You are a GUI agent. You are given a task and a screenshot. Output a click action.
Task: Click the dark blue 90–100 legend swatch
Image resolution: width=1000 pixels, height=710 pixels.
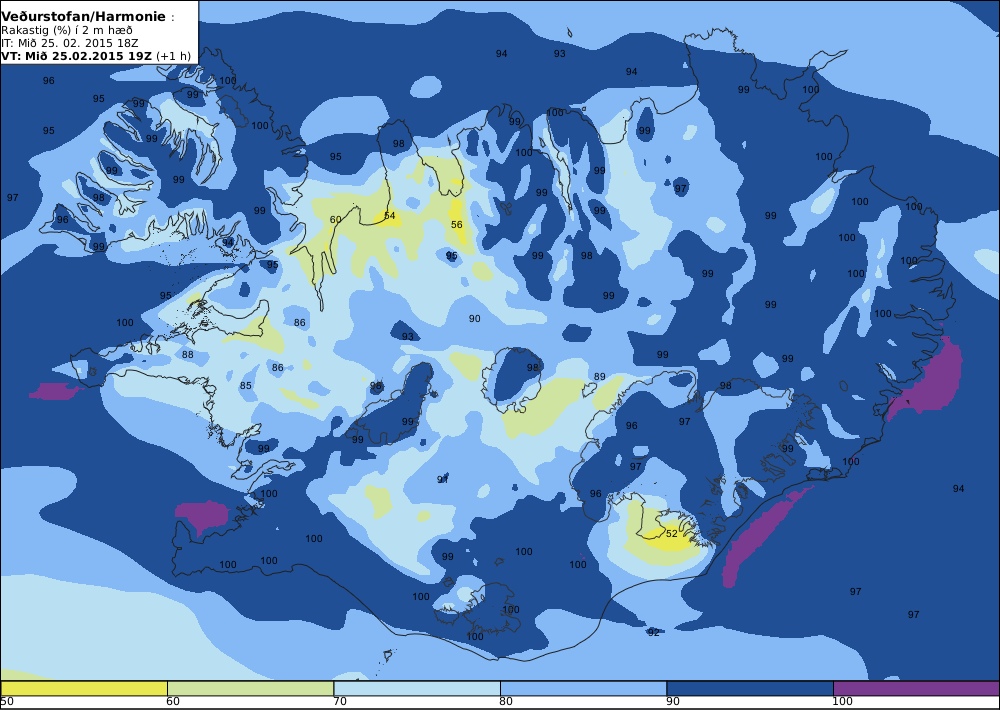point(750,688)
